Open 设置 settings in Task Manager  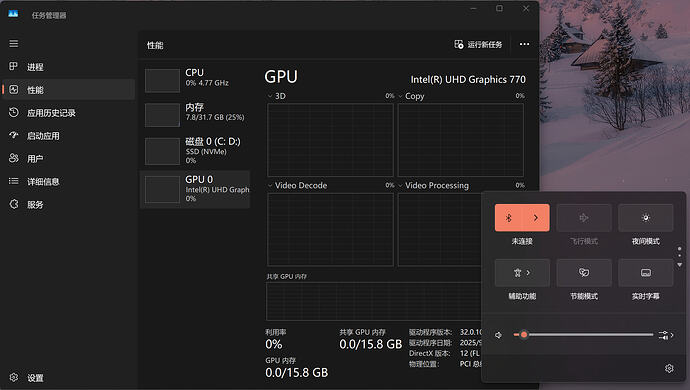click(x=68, y=378)
